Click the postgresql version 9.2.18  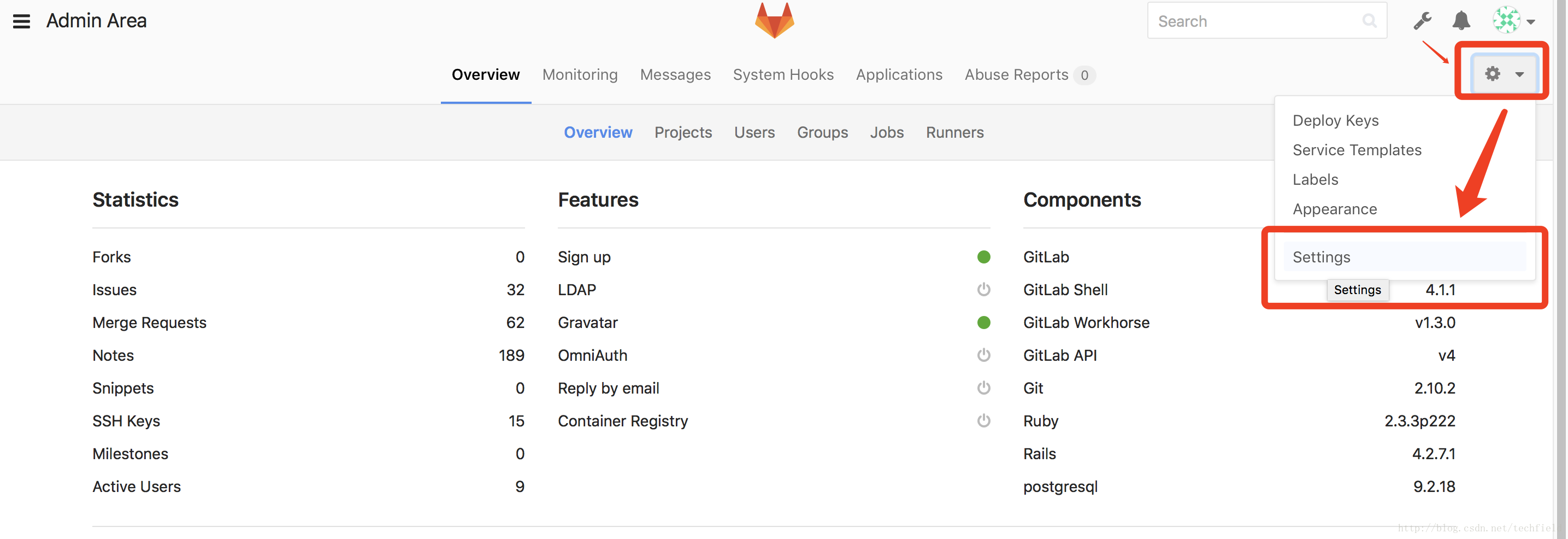point(1434,487)
